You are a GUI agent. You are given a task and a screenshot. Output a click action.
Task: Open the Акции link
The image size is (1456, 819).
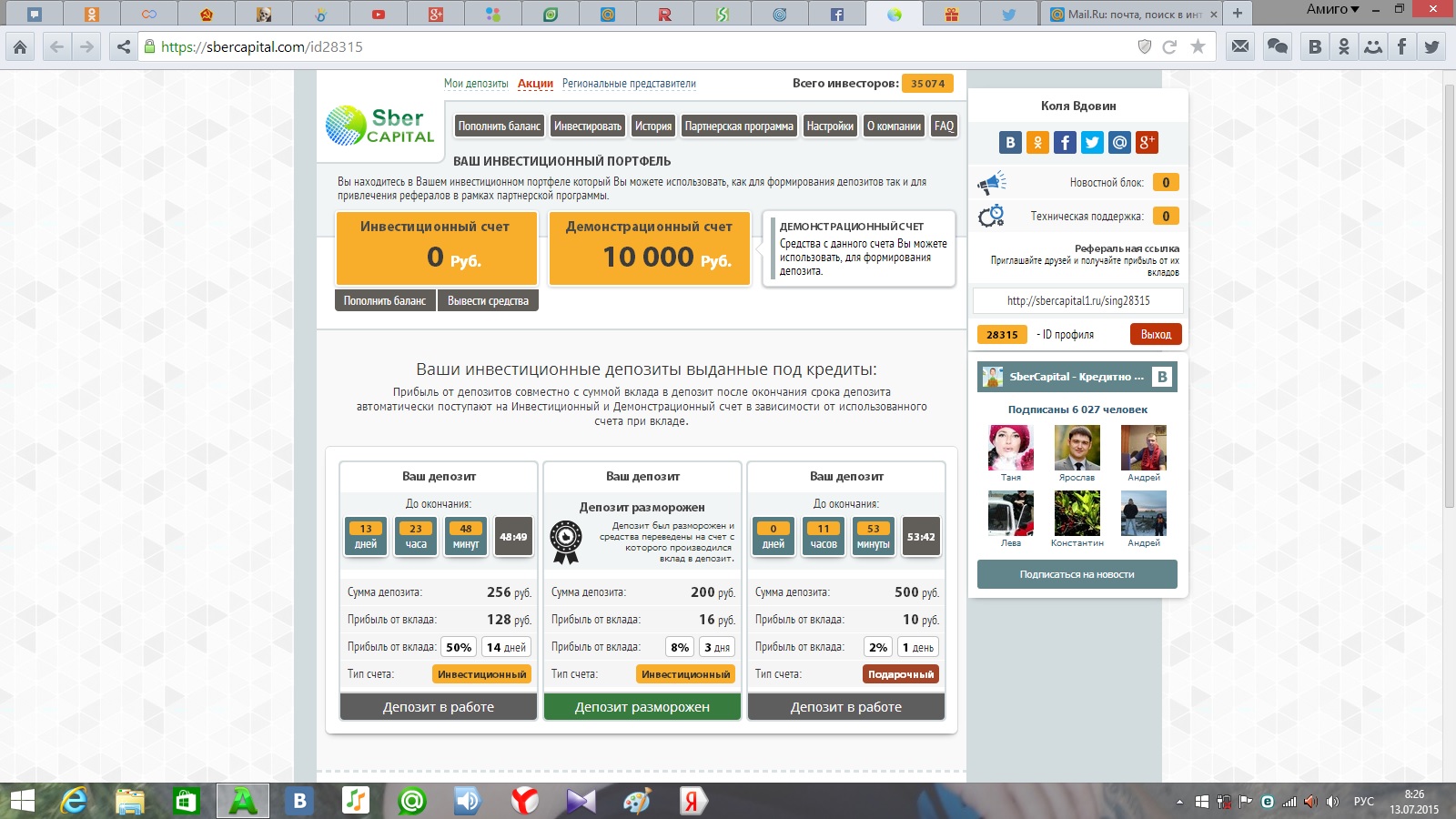coord(535,84)
